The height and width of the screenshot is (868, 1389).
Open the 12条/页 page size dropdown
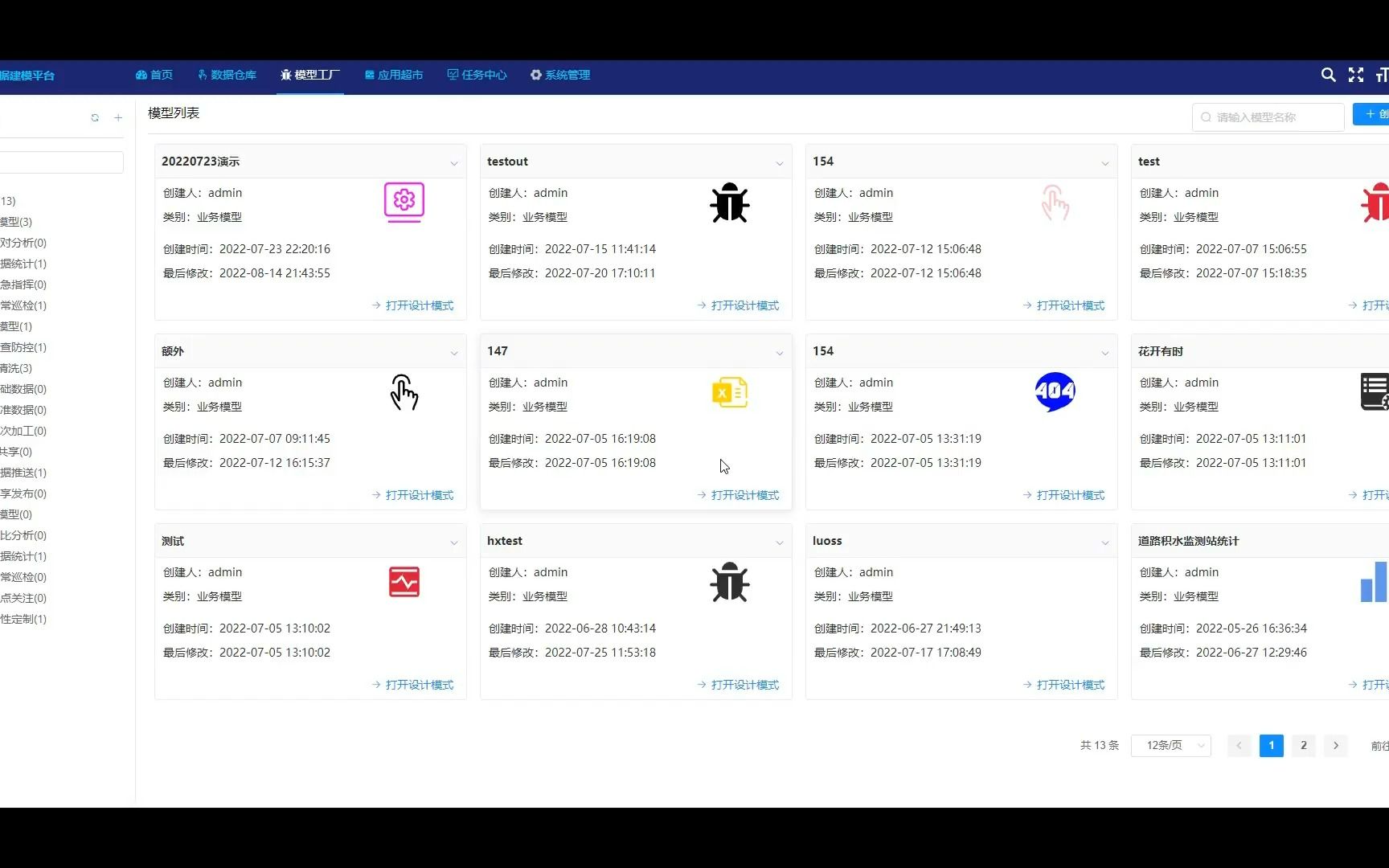(1170, 745)
